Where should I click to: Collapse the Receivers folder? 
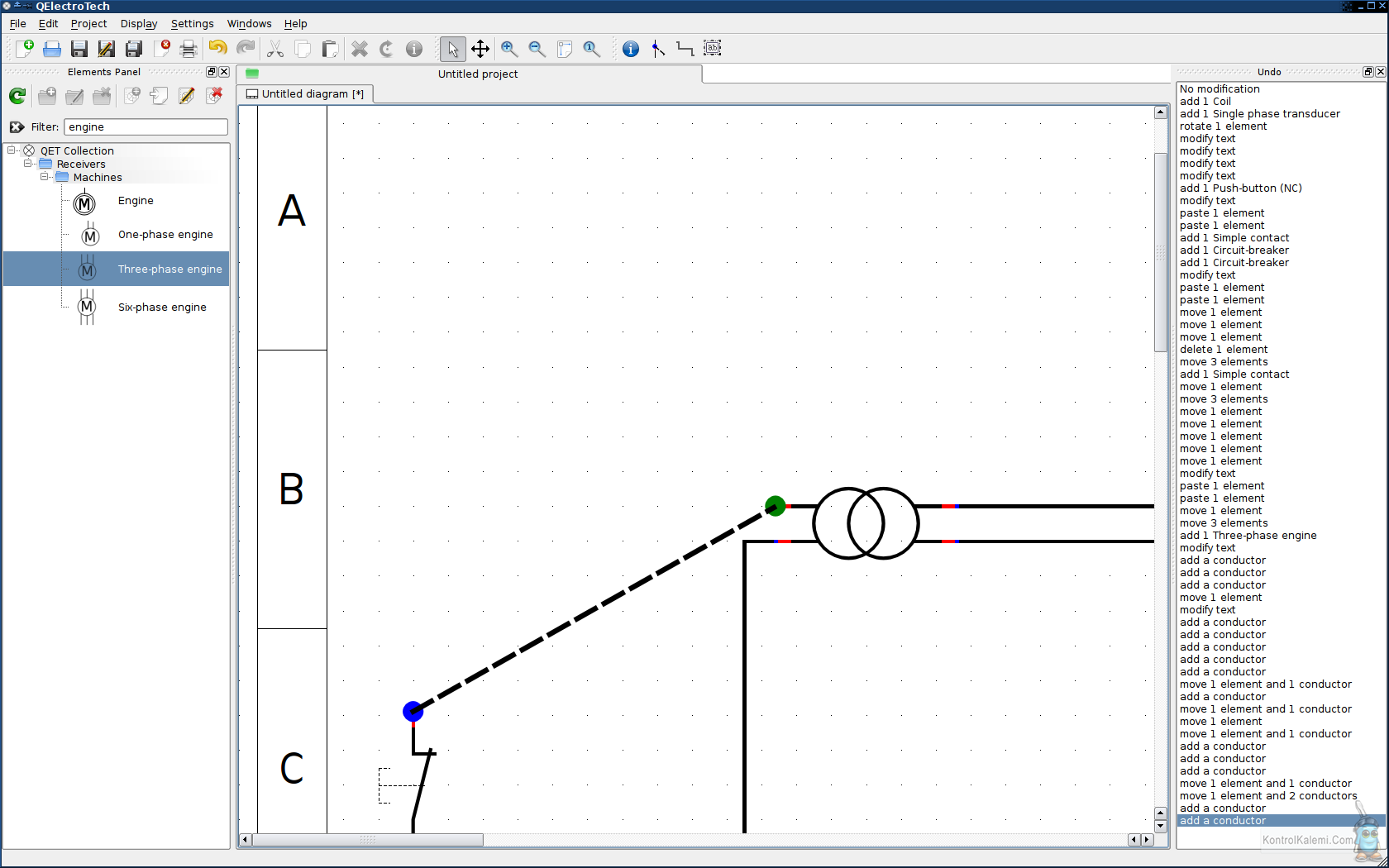click(x=28, y=164)
